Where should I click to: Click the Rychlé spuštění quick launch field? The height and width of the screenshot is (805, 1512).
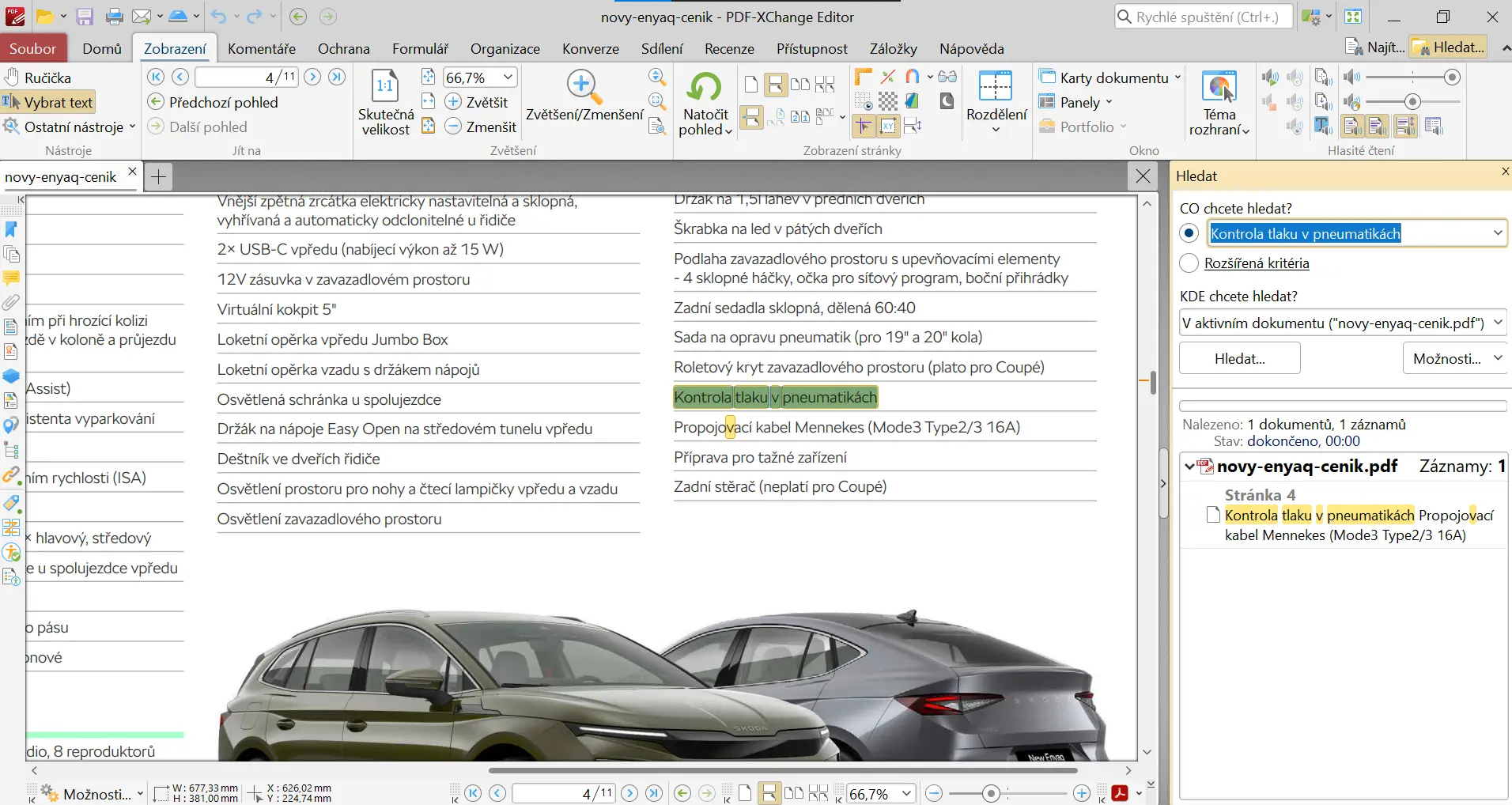tap(1204, 17)
